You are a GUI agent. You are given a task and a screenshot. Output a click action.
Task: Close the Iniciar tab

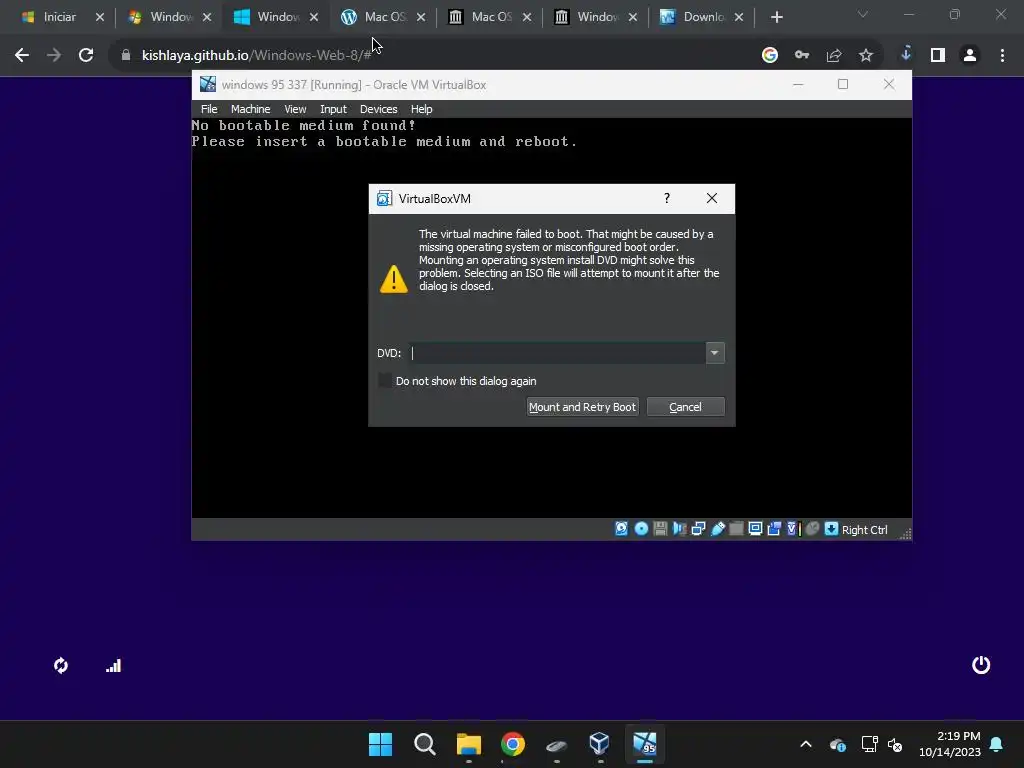tap(100, 17)
